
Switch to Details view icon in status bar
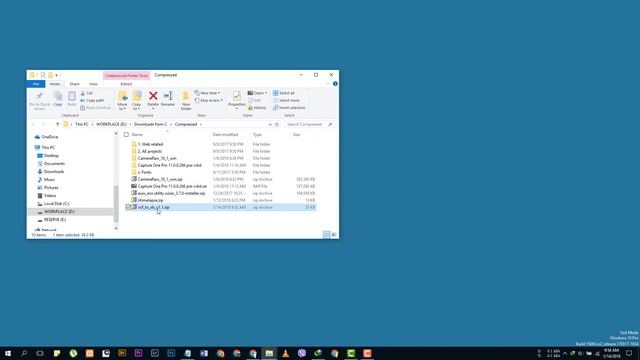tap(327, 234)
